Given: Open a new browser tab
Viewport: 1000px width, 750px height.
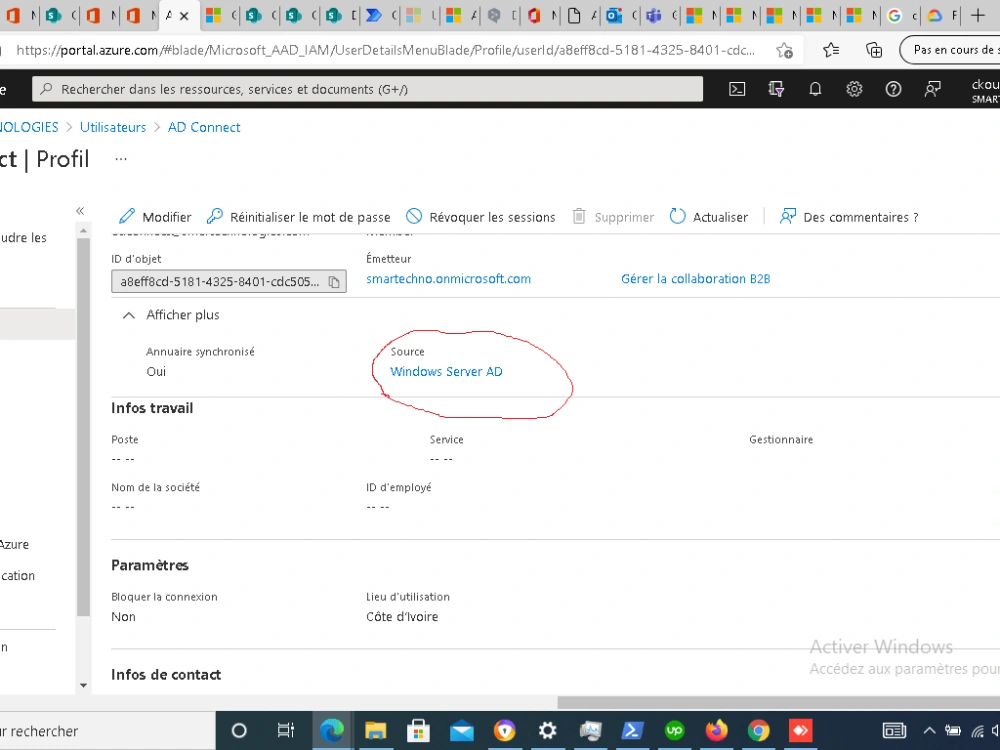Looking at the screenshot, I should point(977,15).
